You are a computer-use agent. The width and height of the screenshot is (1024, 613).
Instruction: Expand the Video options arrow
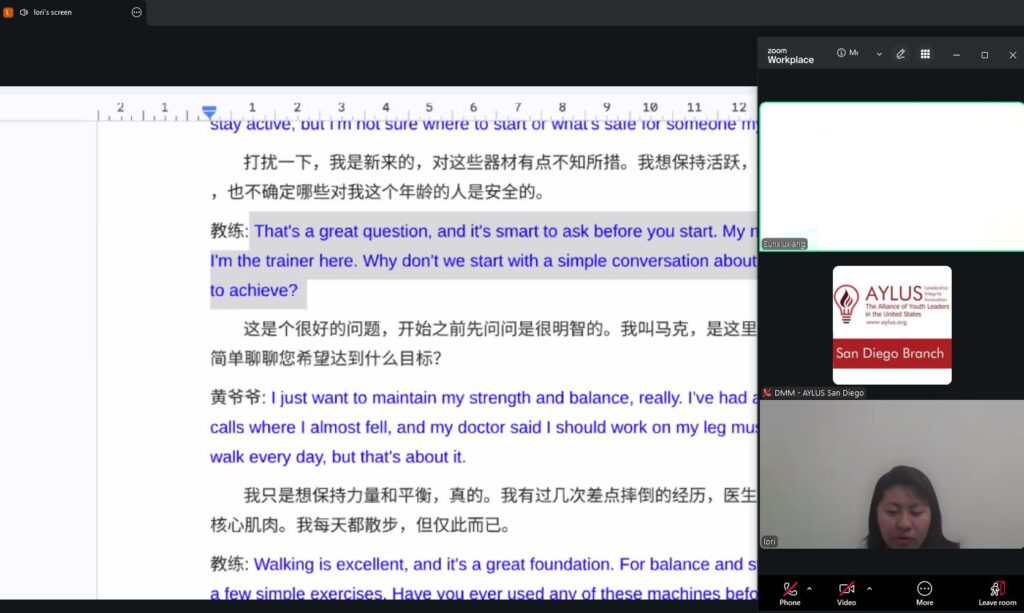point(869,588)
